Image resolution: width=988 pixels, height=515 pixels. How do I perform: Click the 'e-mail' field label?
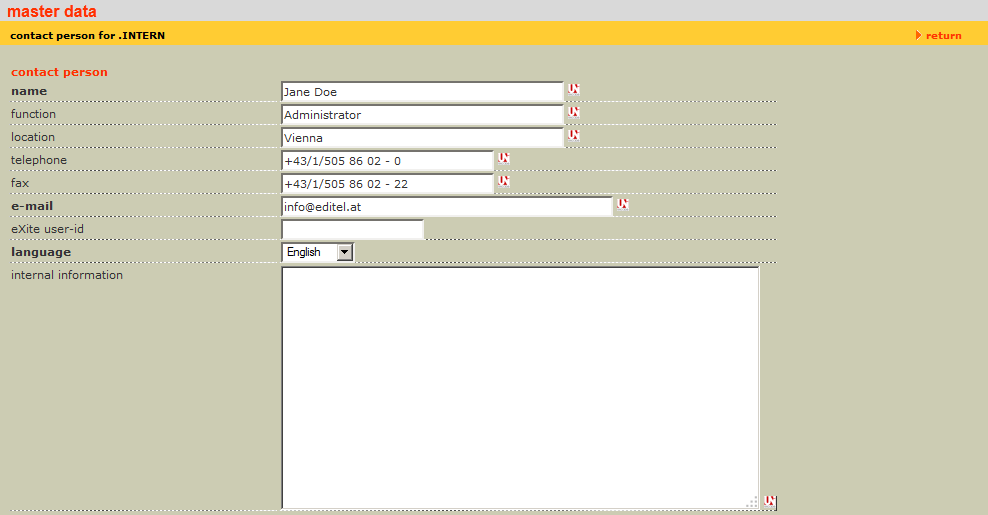pos(32,206)
